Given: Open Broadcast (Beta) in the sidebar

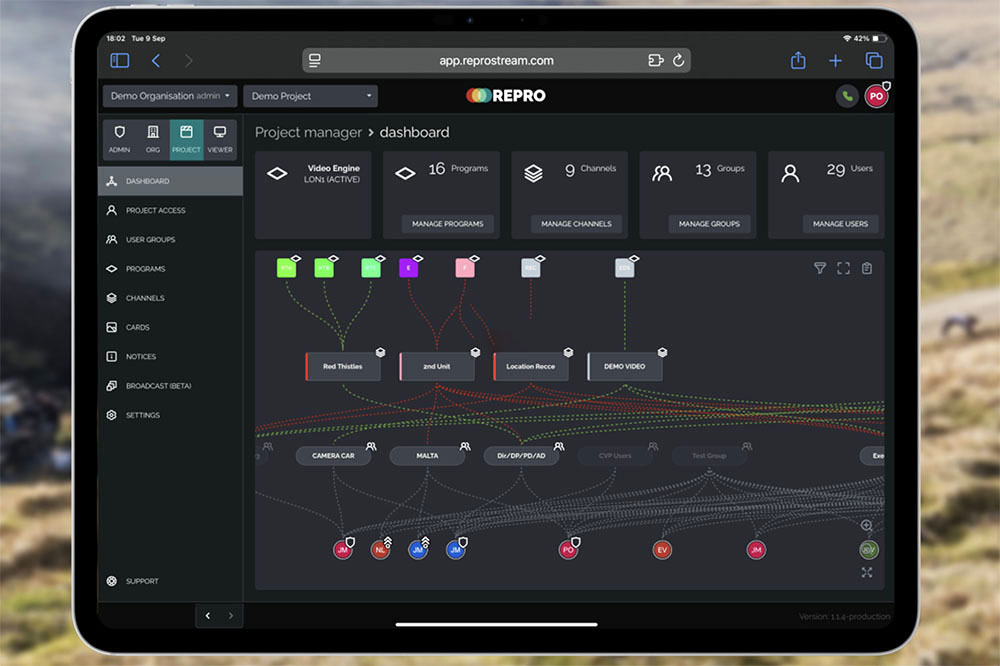Looking at the screenshot, I should coord(158,386).
